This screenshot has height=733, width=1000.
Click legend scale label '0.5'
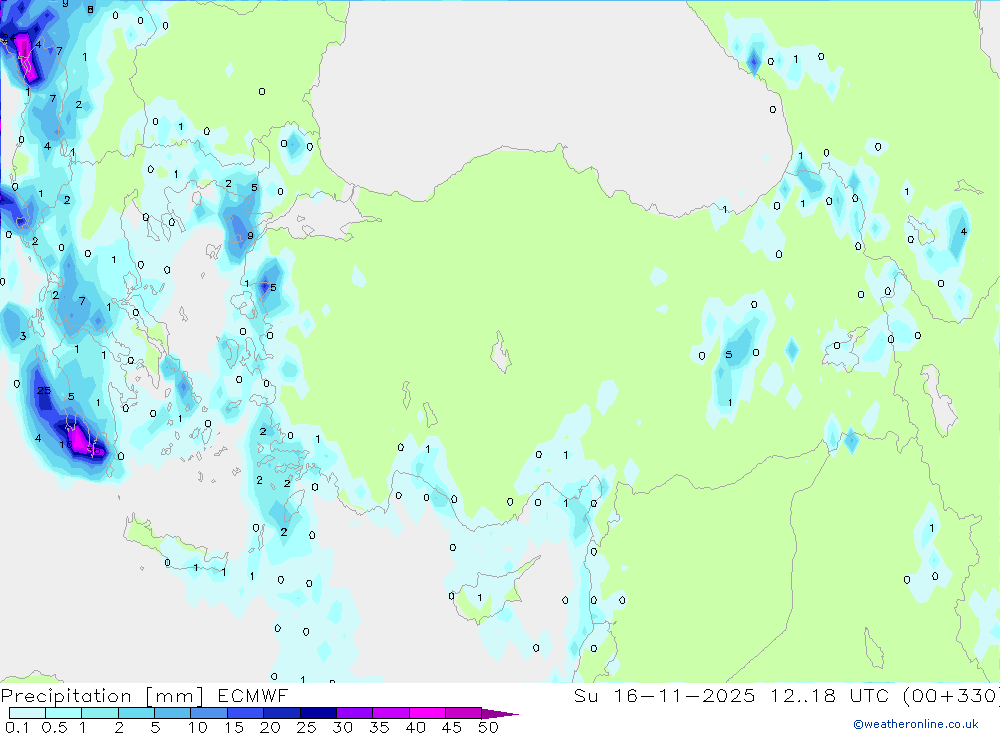[x=54, y=727]
